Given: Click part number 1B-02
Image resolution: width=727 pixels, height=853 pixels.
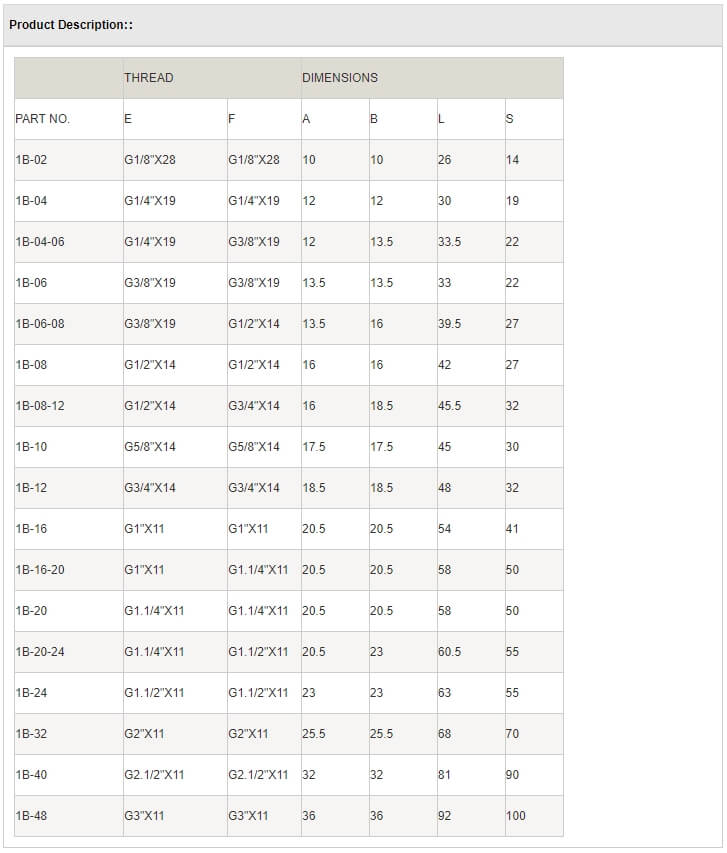Looking at the screenshot, I should click(32, 160).
